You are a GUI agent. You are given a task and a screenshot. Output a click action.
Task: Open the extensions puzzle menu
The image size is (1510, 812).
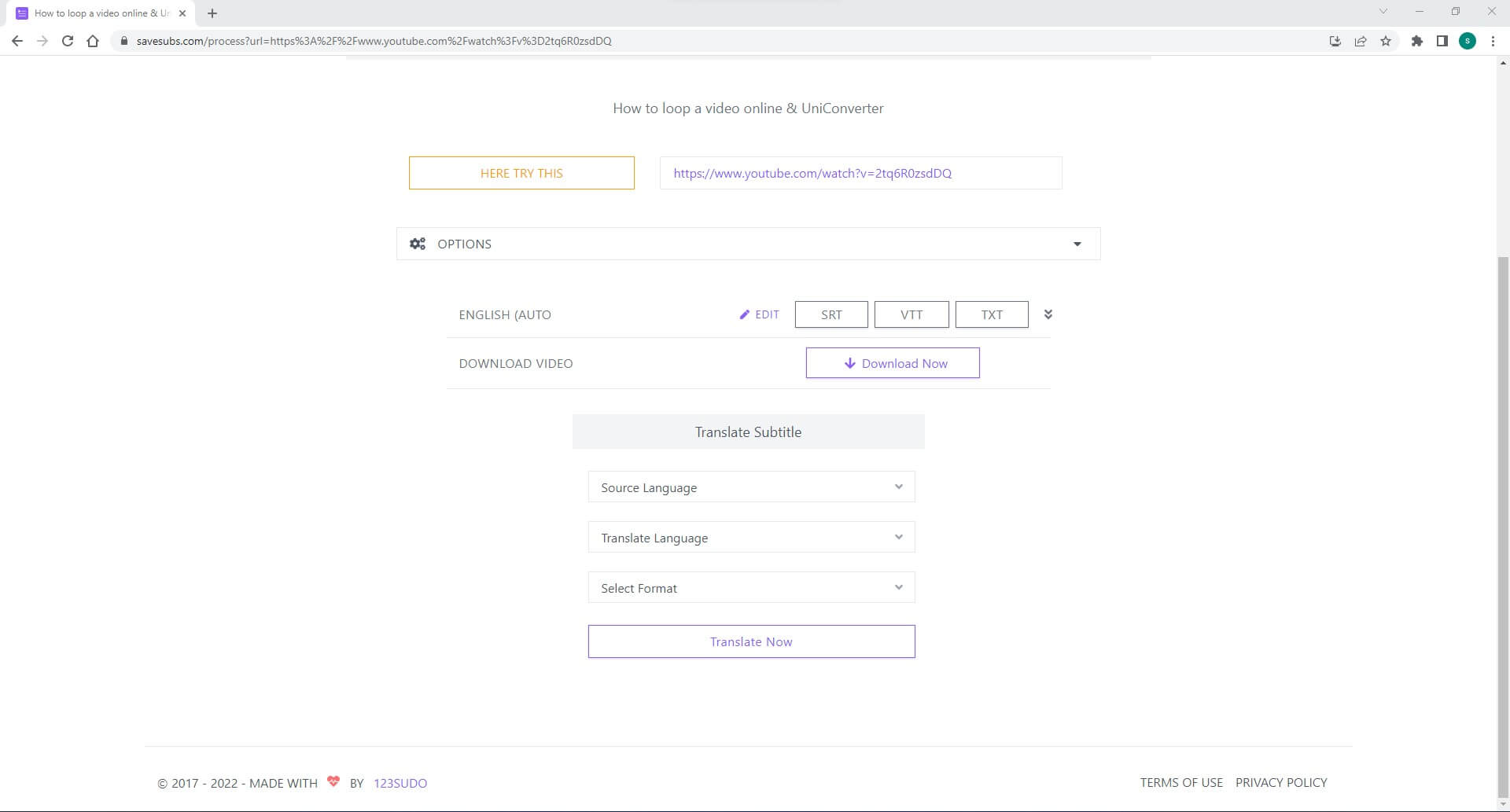coord(1416,41)
